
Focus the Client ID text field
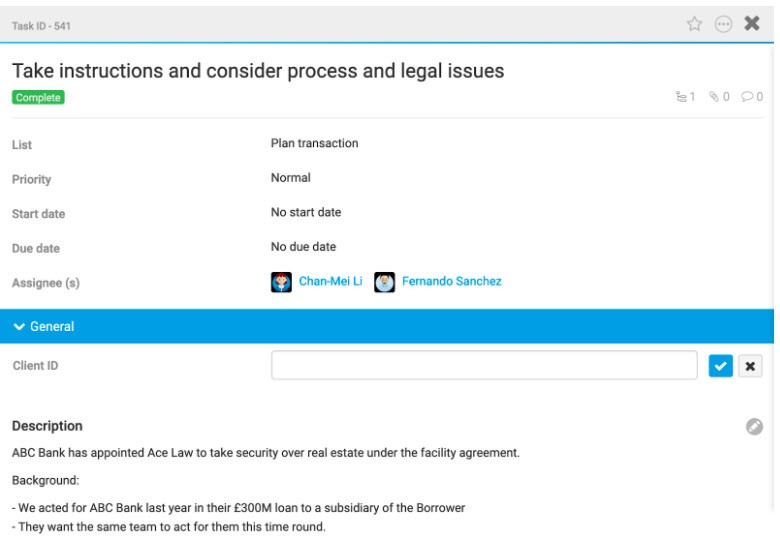tap(484, 366)
